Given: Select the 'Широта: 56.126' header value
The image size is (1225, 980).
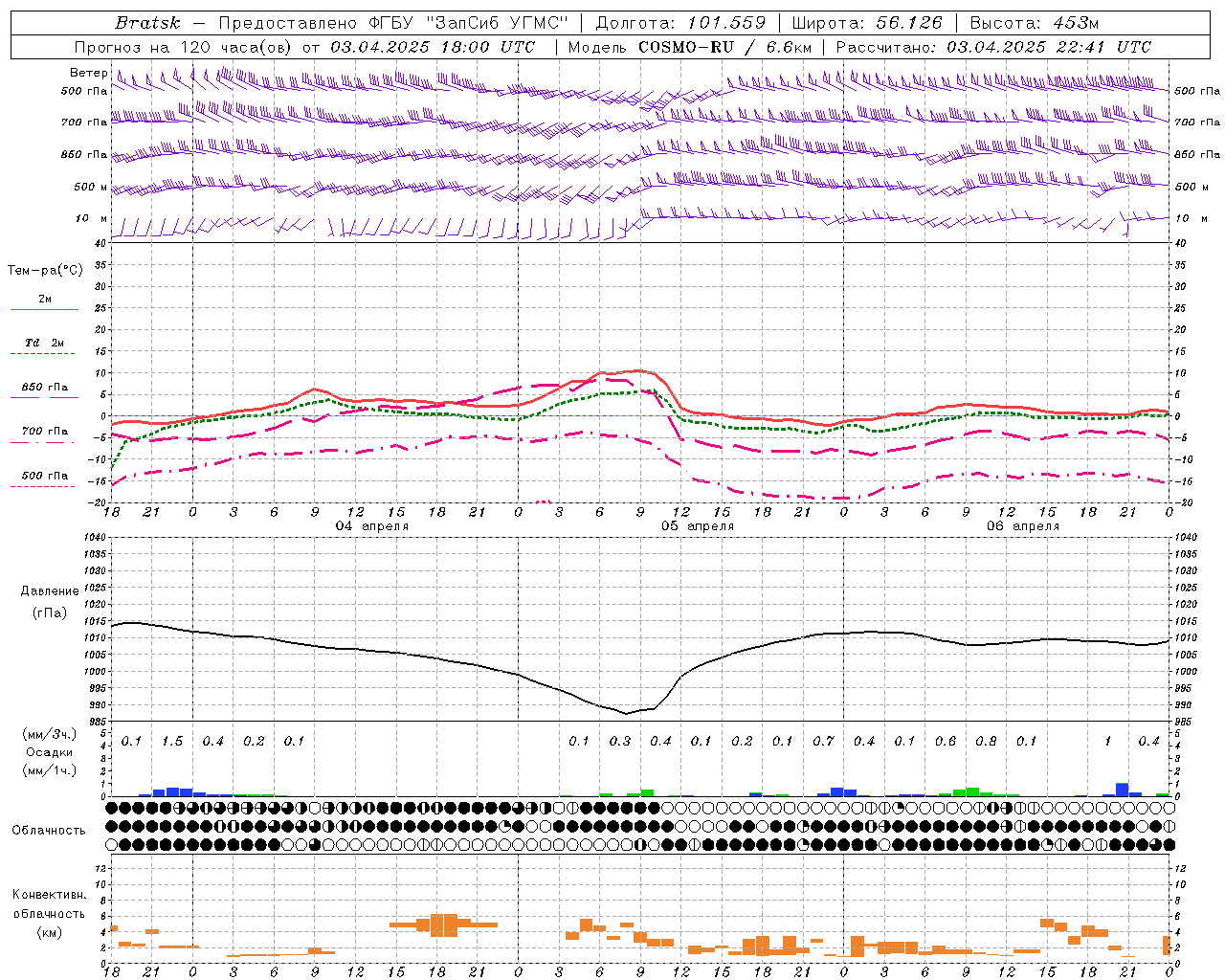Looking at the screenshot, I should [x=867, y=23].
